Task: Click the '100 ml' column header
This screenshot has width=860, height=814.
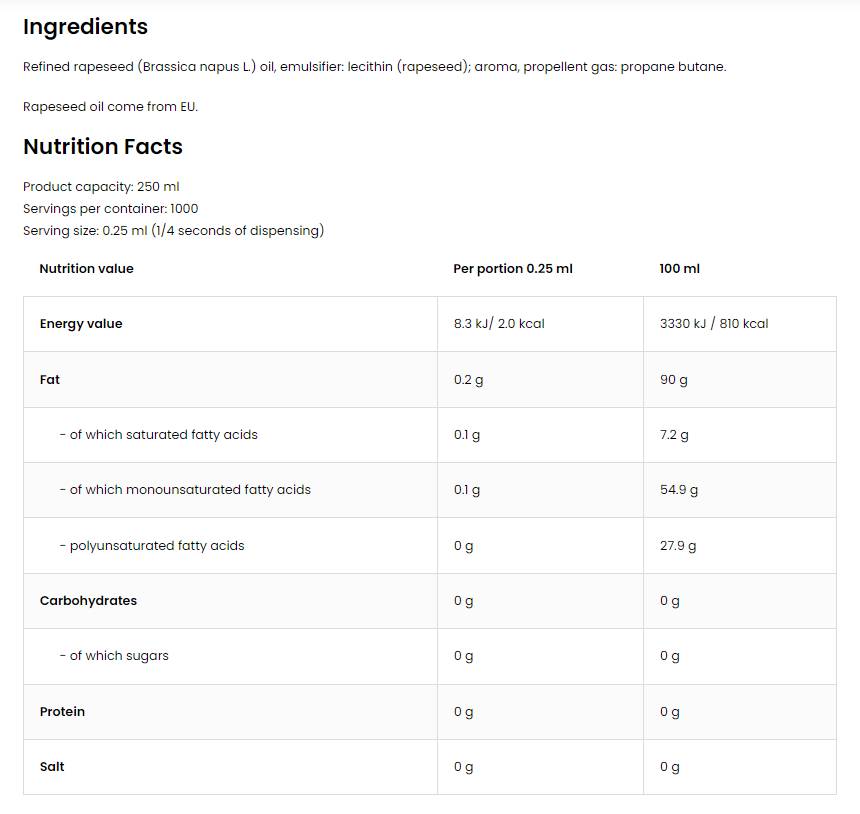Action: [x=680, y=269]
